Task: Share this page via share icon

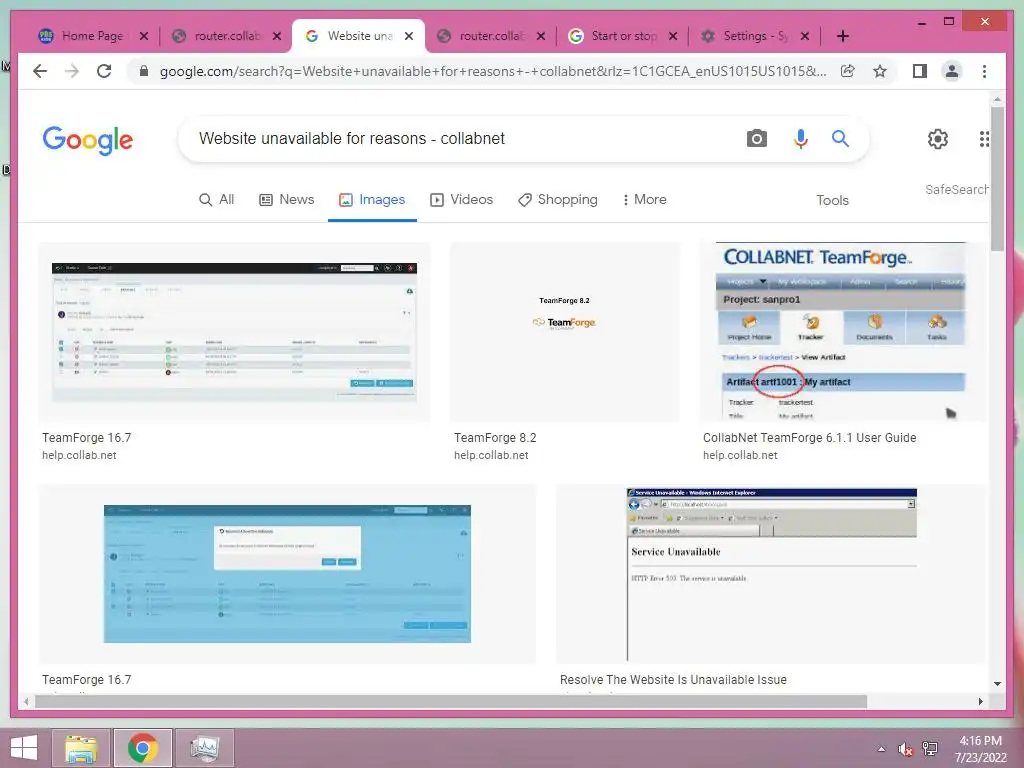Action: click(x=848, y=71)
